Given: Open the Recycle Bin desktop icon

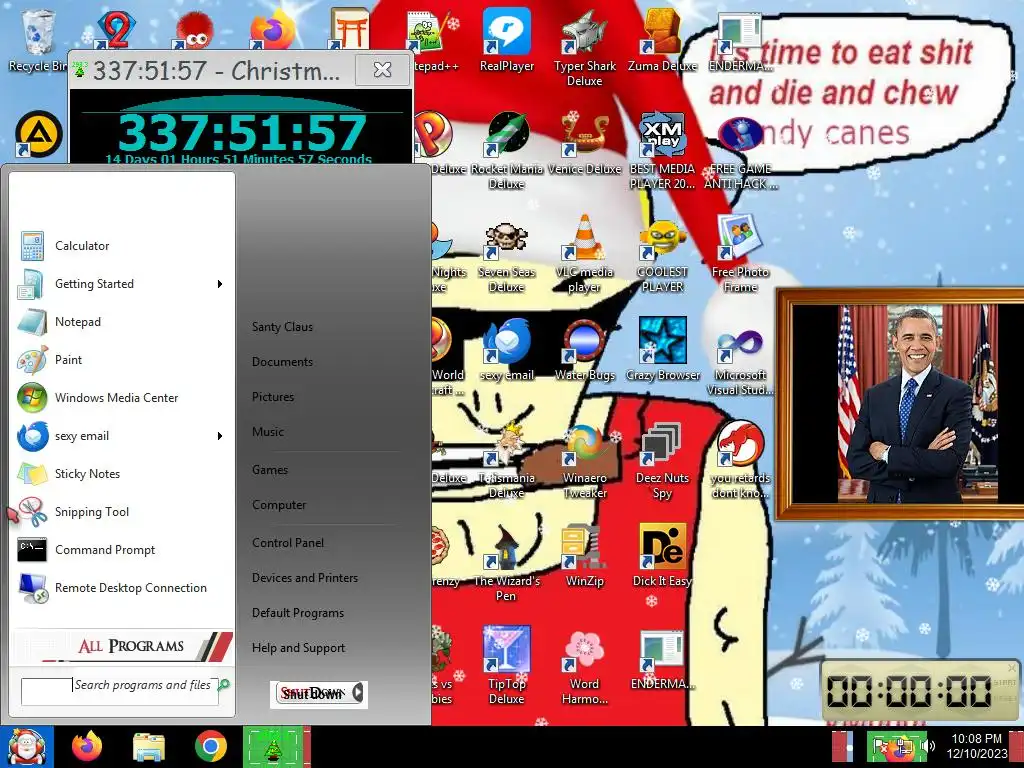Looking at the screenshot, I should coord(37,40).
